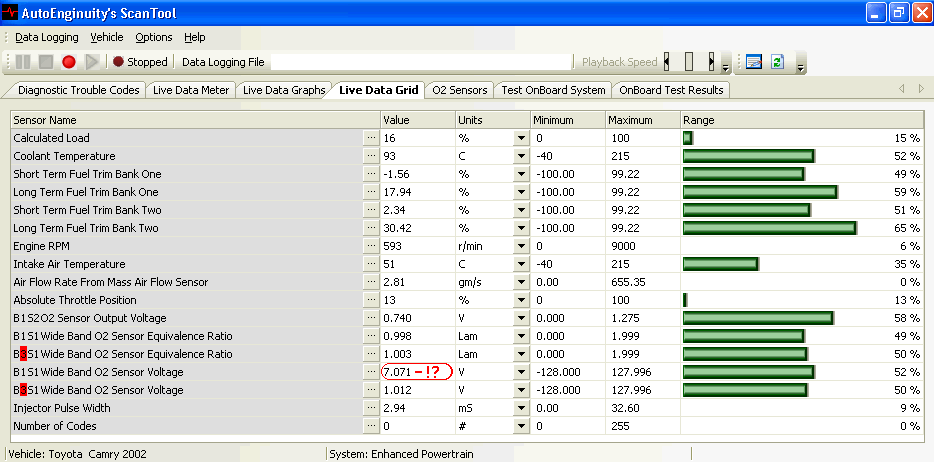The height and width of the screenshot is (462, 934).
Task: Expand units dropdown for Calculated Load
Action: click(x=520, y=138)
